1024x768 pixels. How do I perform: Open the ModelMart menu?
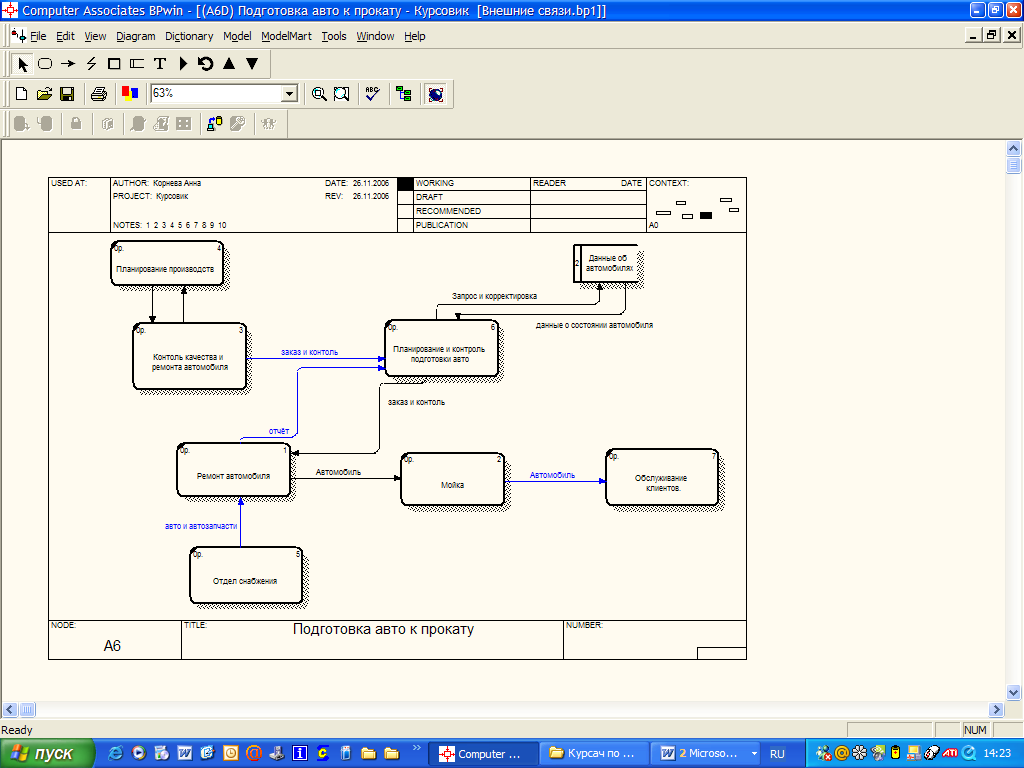pyautogui.click(x=286, y=37)
